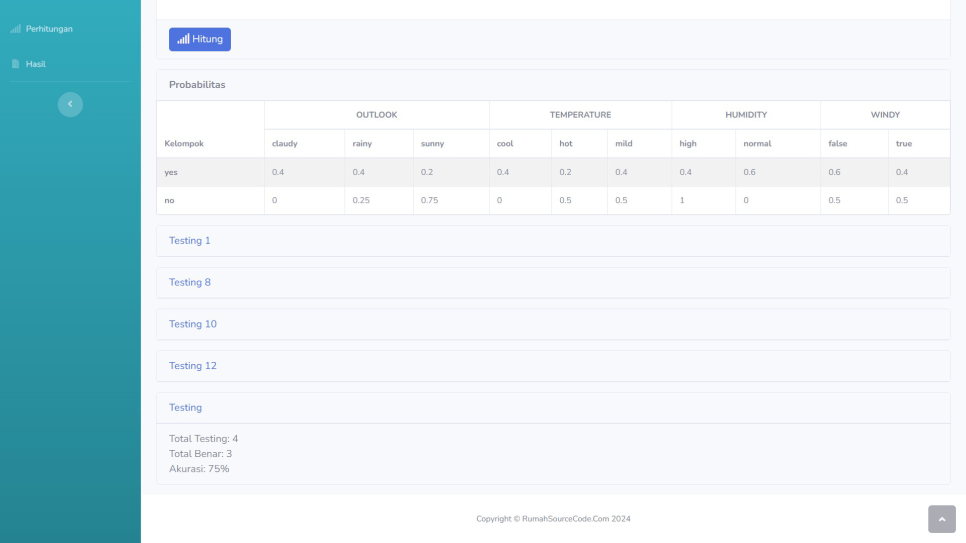Open the Perhitungan menu label
Screen dimensions: 966x543
click(x=49, y=29)
